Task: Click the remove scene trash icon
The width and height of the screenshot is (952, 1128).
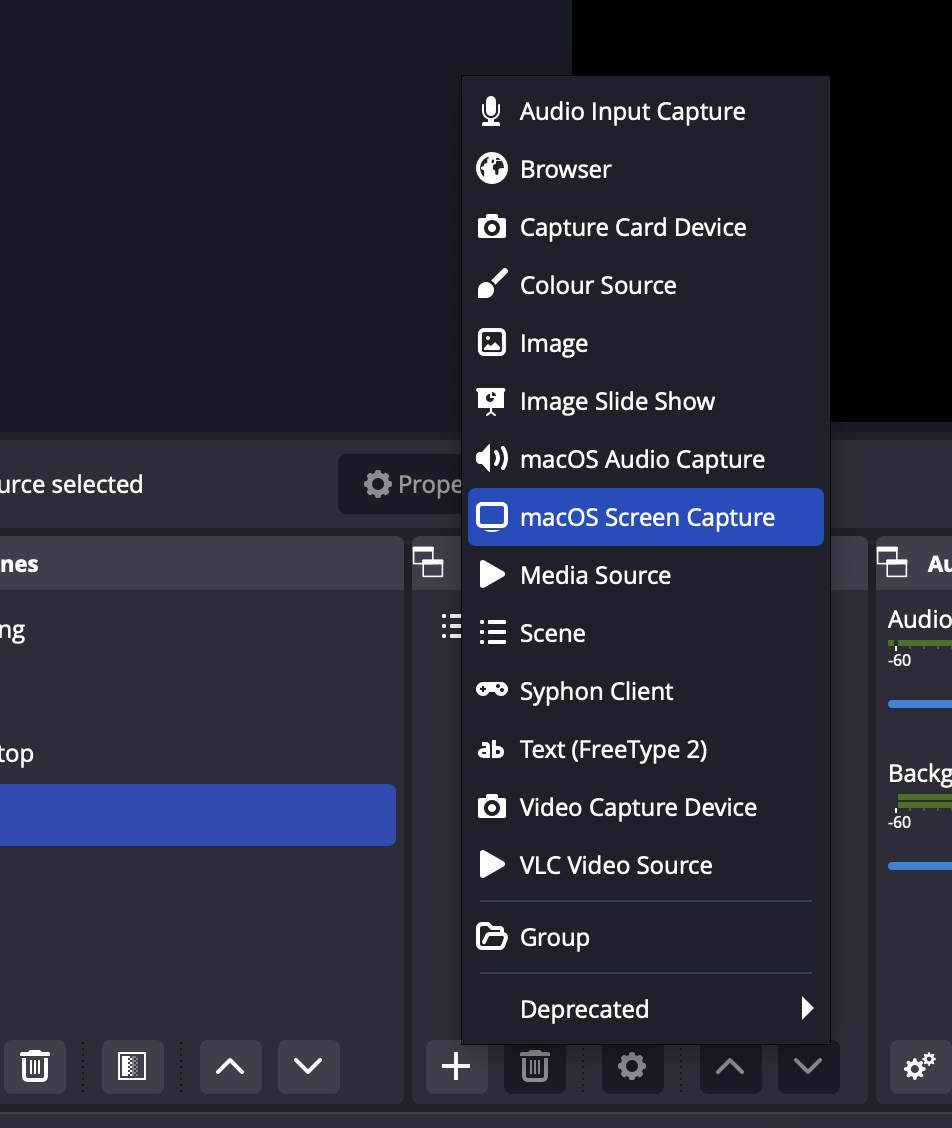Action: tap(35, 1066)
